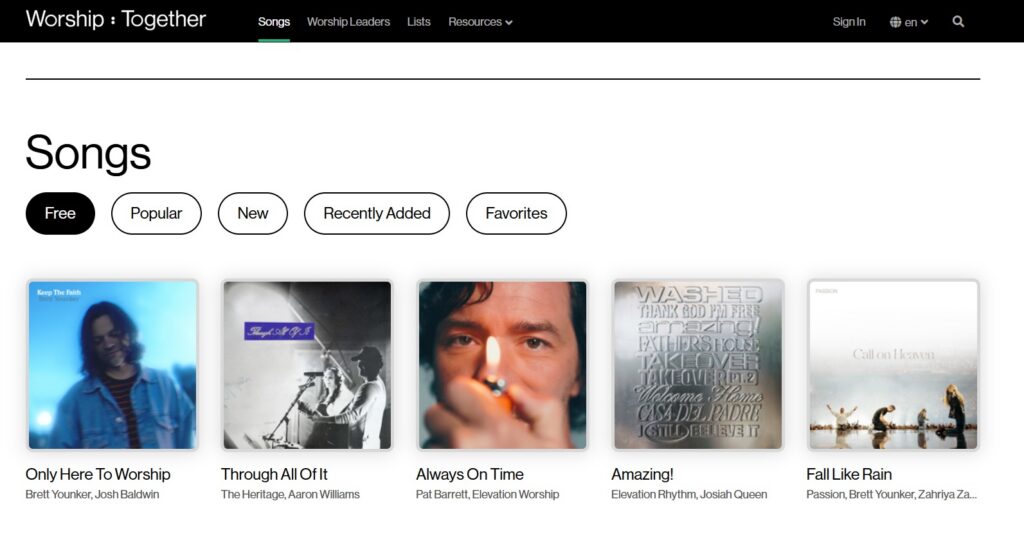The image size is (1024, 535).
Task: Click artists 'Pat Barrett, Elevation Worship'
Action: 487,494
